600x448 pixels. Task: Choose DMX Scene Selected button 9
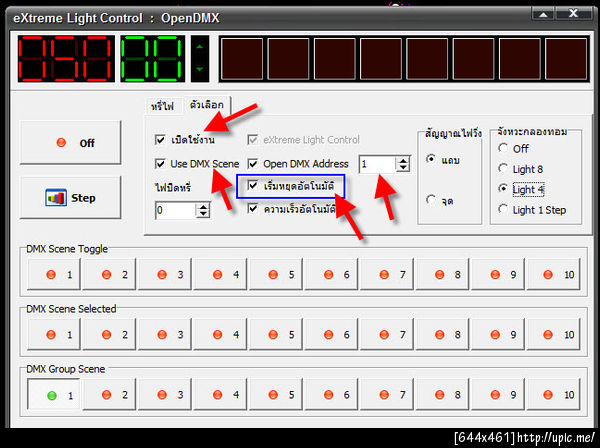click(498, 335)
